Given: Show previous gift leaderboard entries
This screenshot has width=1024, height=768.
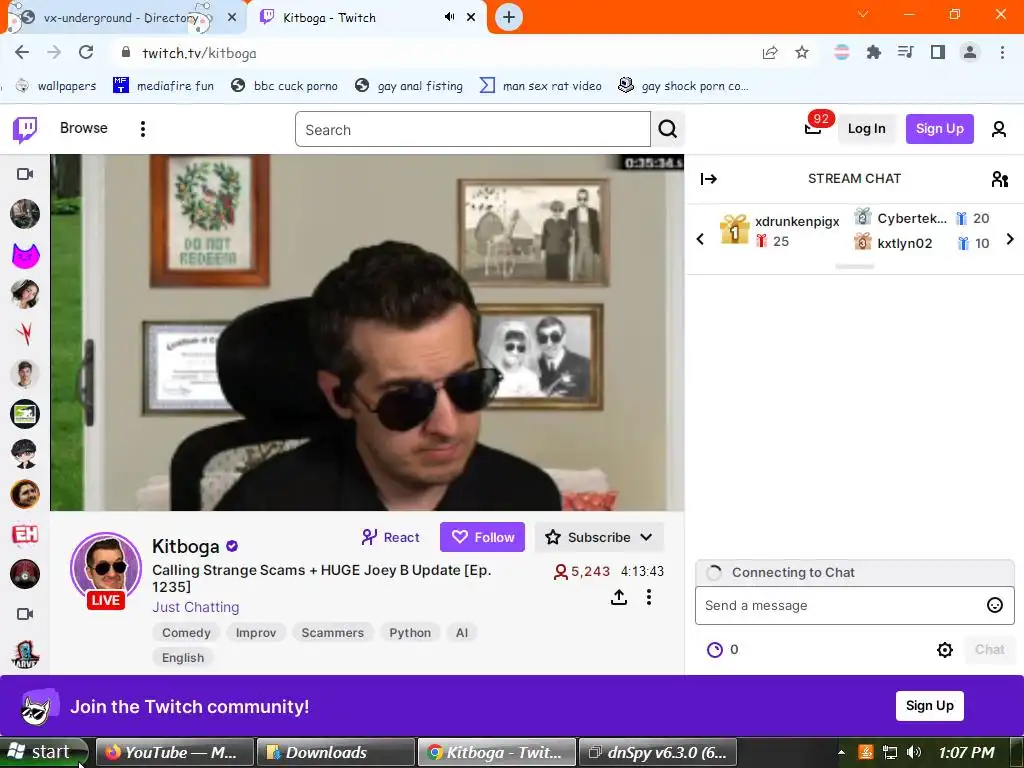Looking at the screenshot, I should coord(700,239).
